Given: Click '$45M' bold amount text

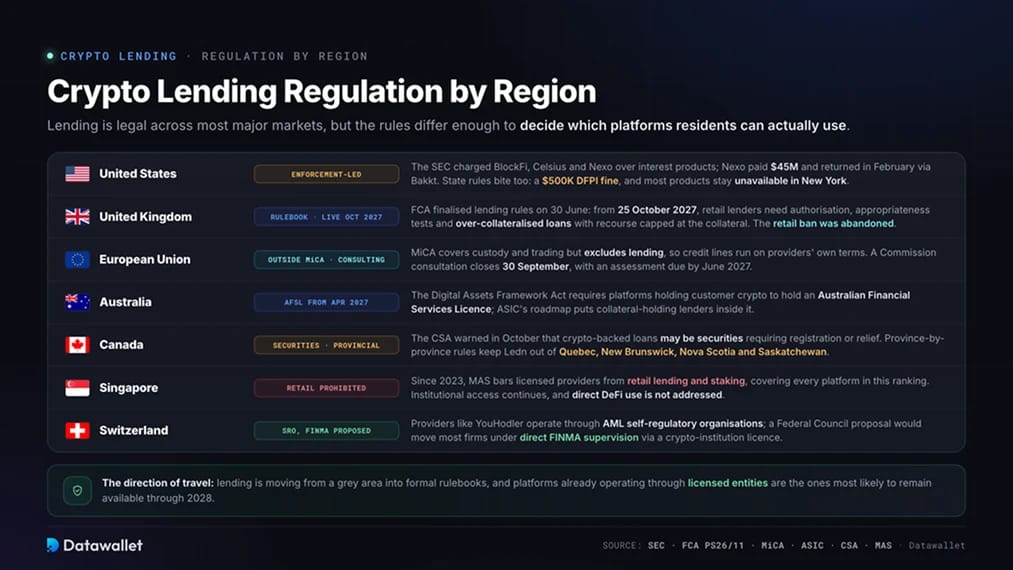Looking at the screenshot, I should [784, 167].
